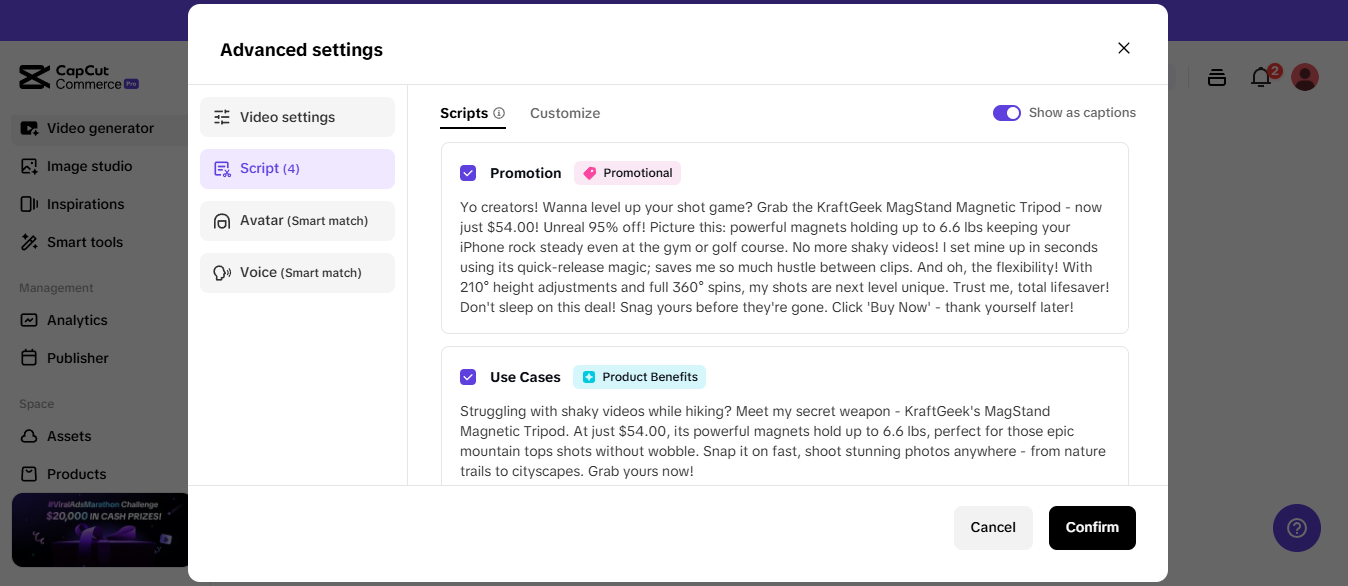Screen dimensions: 1348x586
Task: Click the CapCut Commerce Pro logo
Action: (x=79, y=77)
